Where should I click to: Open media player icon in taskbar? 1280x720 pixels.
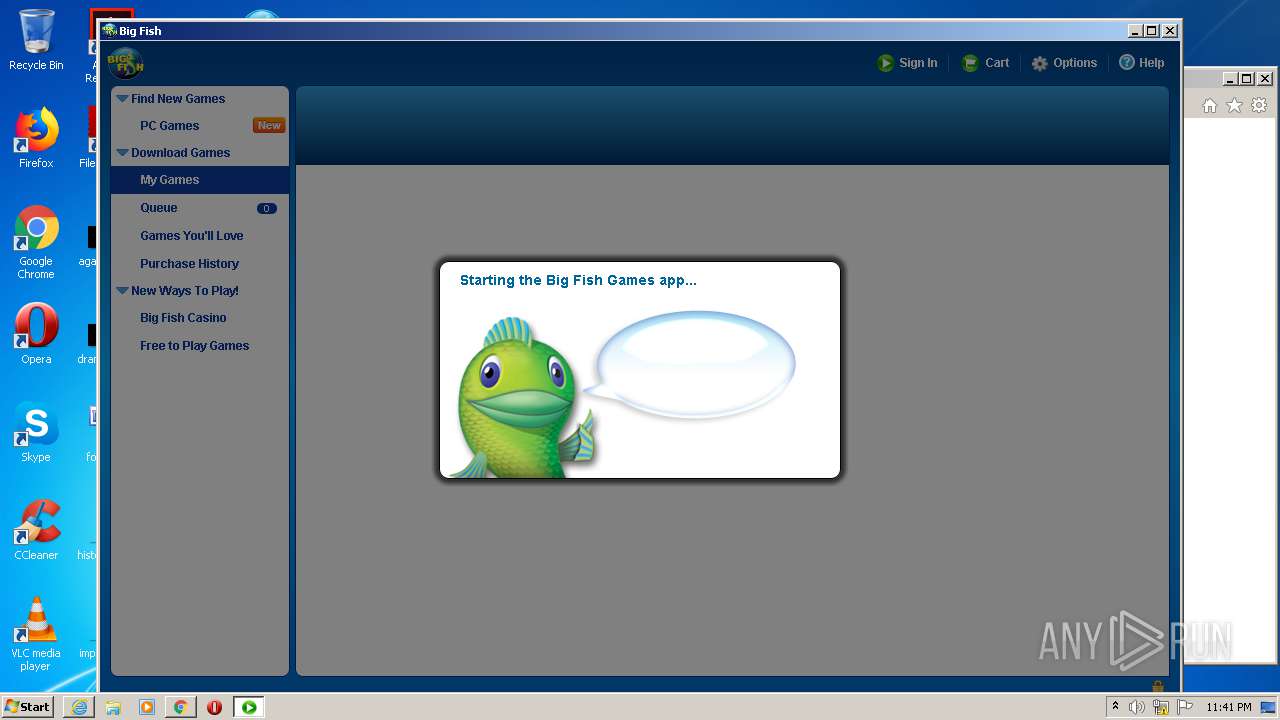coord(147,707)
